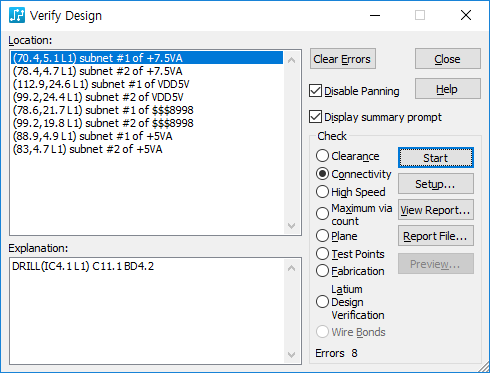Start the design verification check
This screenshot has height=373, width=490.
(436, 158)
